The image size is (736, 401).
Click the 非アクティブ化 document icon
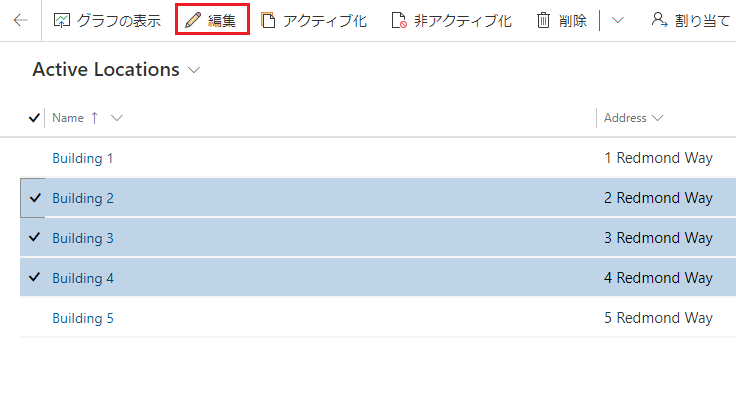click(x=398, y=20)
